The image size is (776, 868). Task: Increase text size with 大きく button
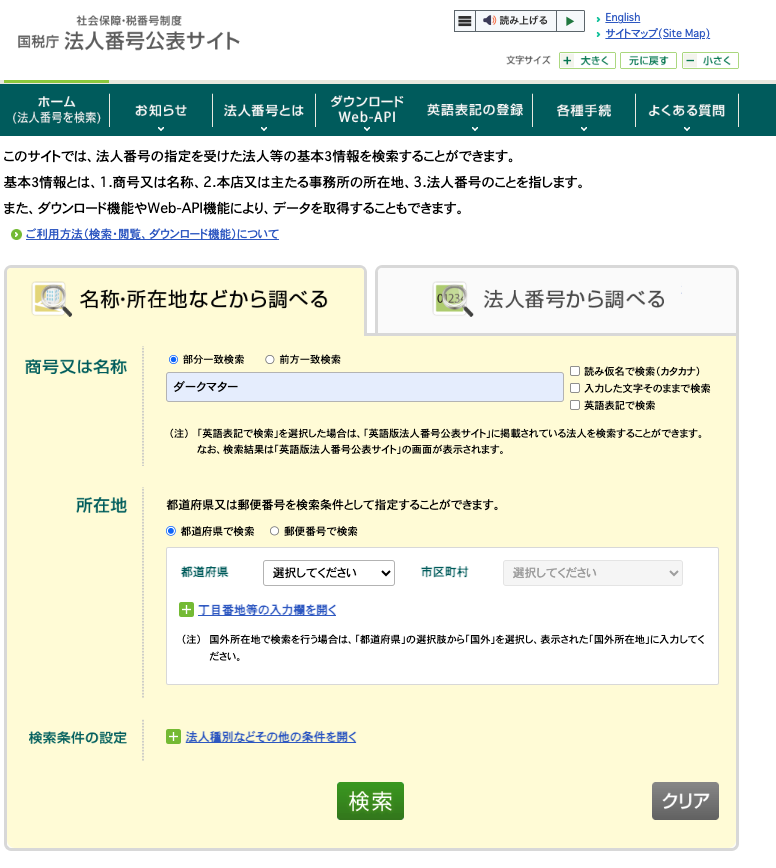587,60
